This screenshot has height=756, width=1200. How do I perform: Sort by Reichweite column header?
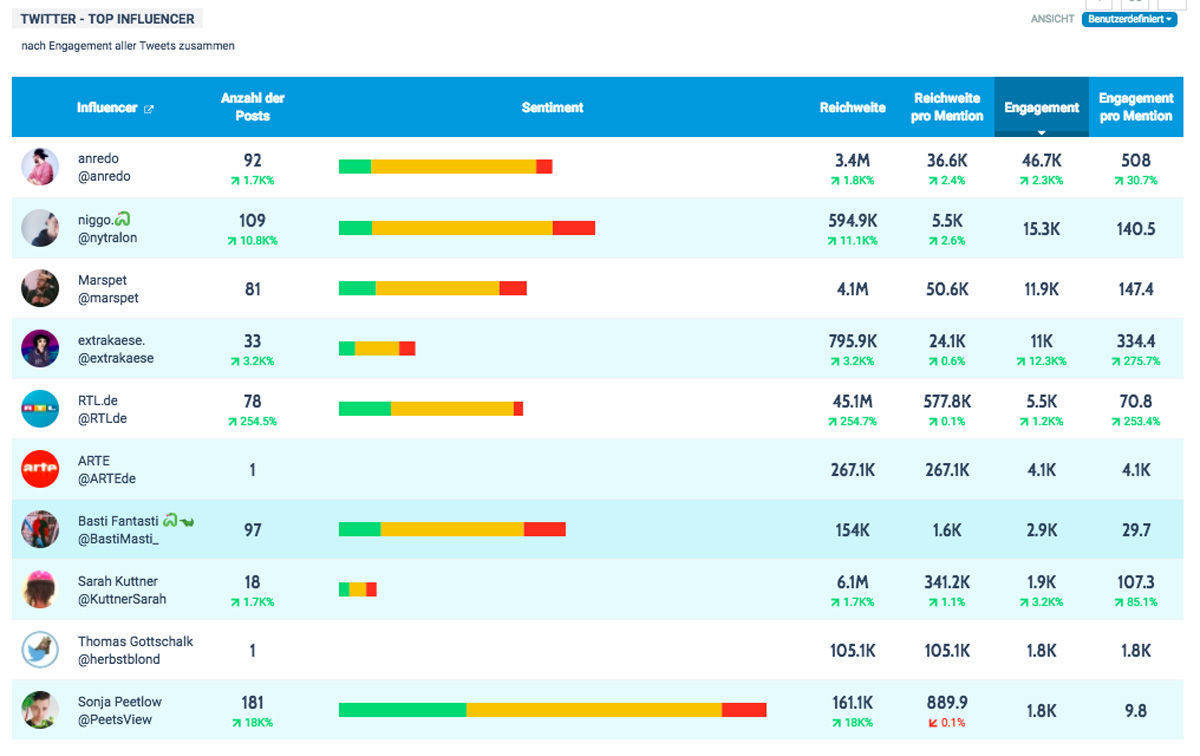852,107
